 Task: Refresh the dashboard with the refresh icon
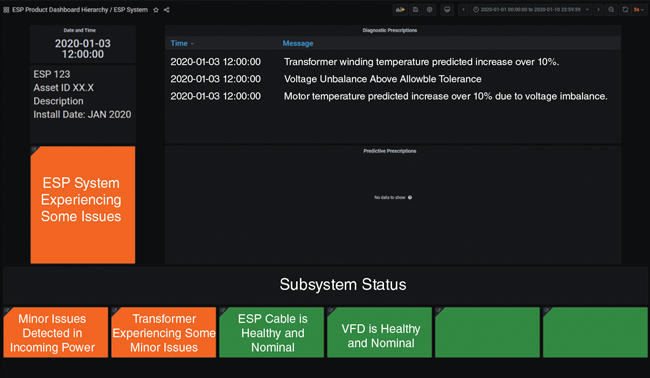click(x=625, y=10)
